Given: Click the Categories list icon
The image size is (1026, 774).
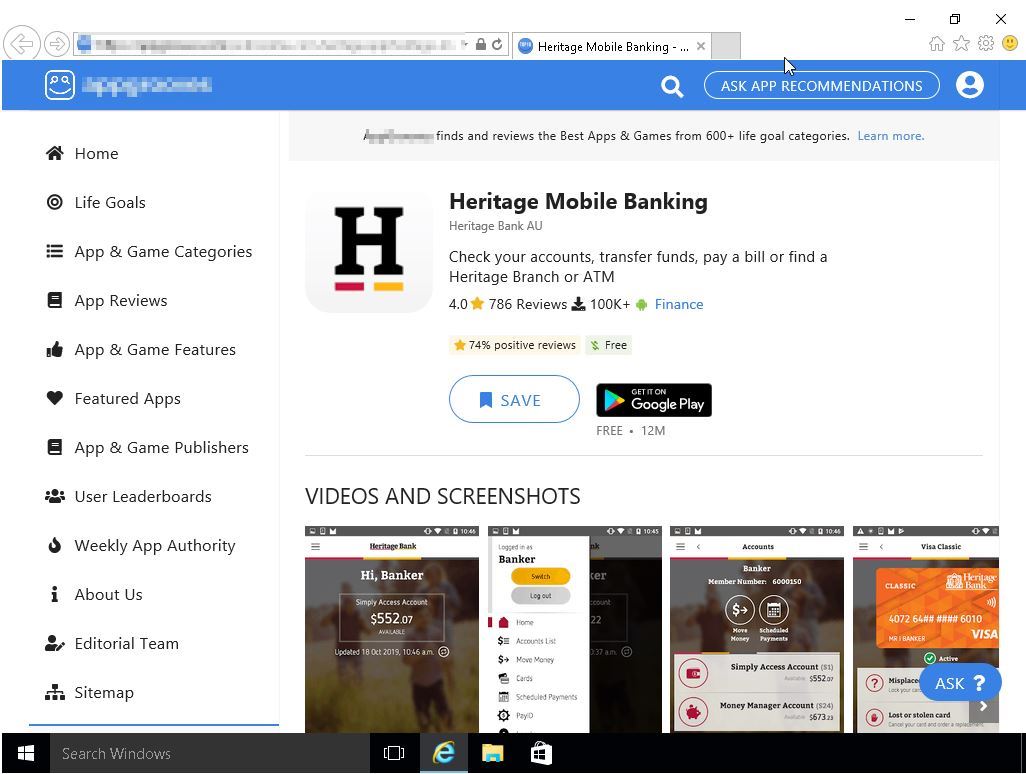Looking at the screenshot, I should [55, 251].
